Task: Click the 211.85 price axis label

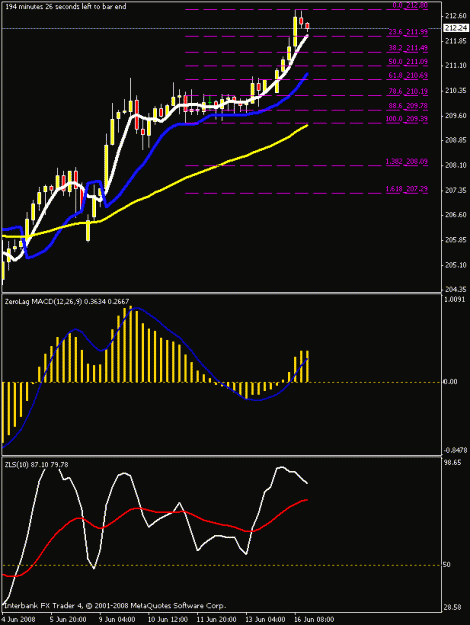Action: 456,41
